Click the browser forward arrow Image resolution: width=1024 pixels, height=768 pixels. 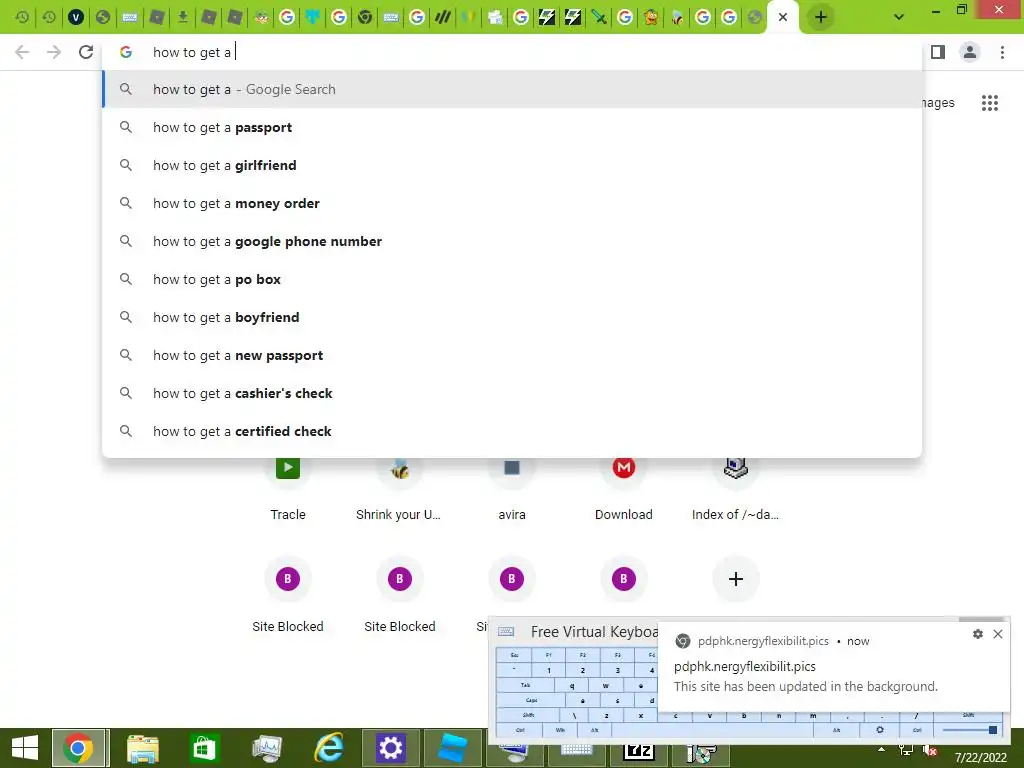(x=54, y=52)
